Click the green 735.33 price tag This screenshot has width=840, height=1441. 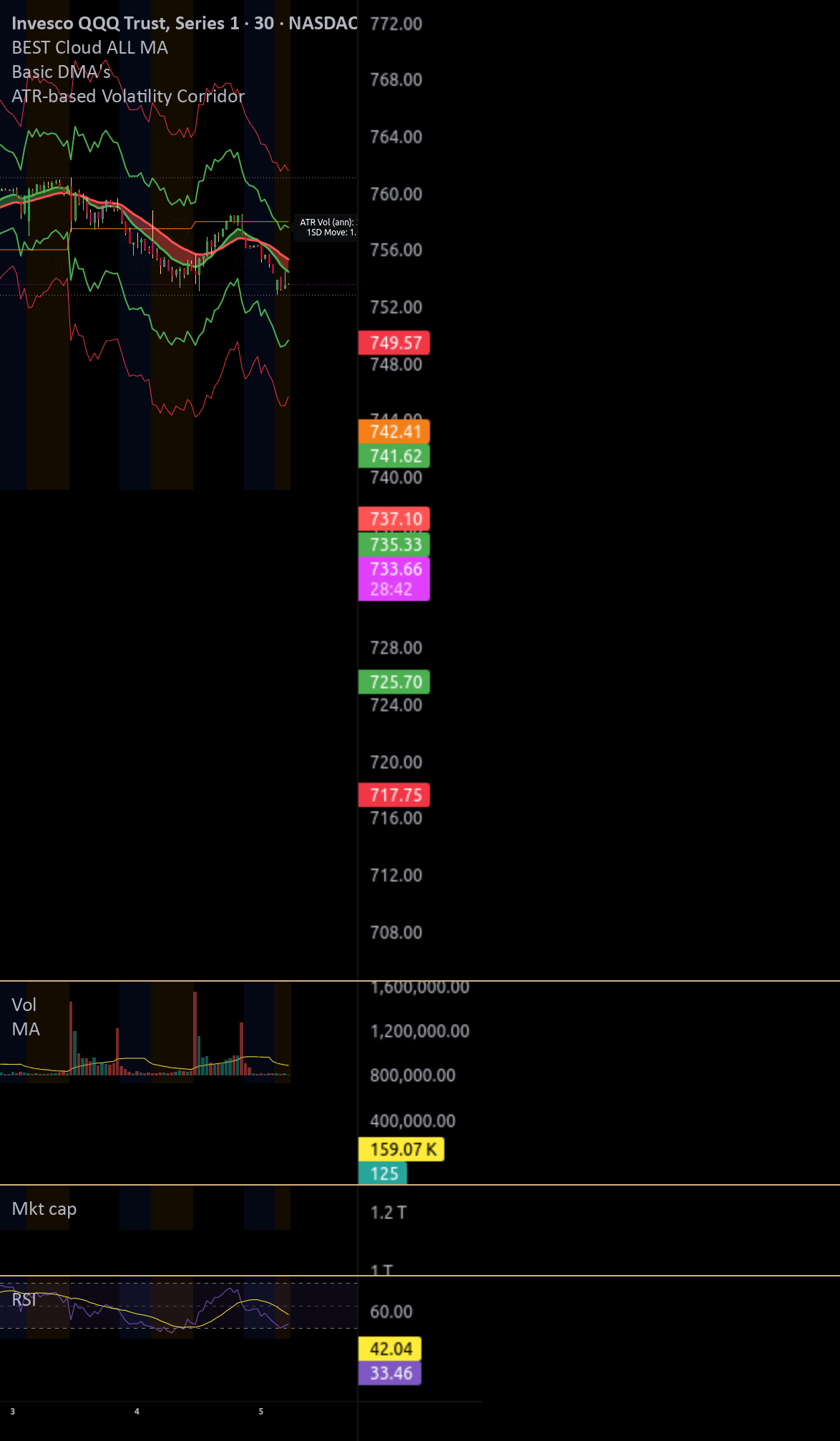point(394,544)
